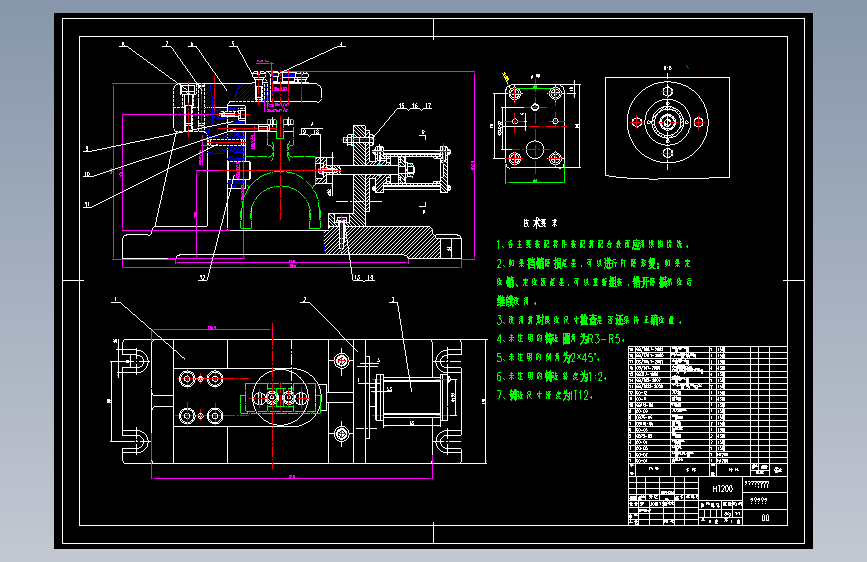Select the blue-hatched clamp block at top left
Viewport: 867px width, 562px height.
(190, 107)
